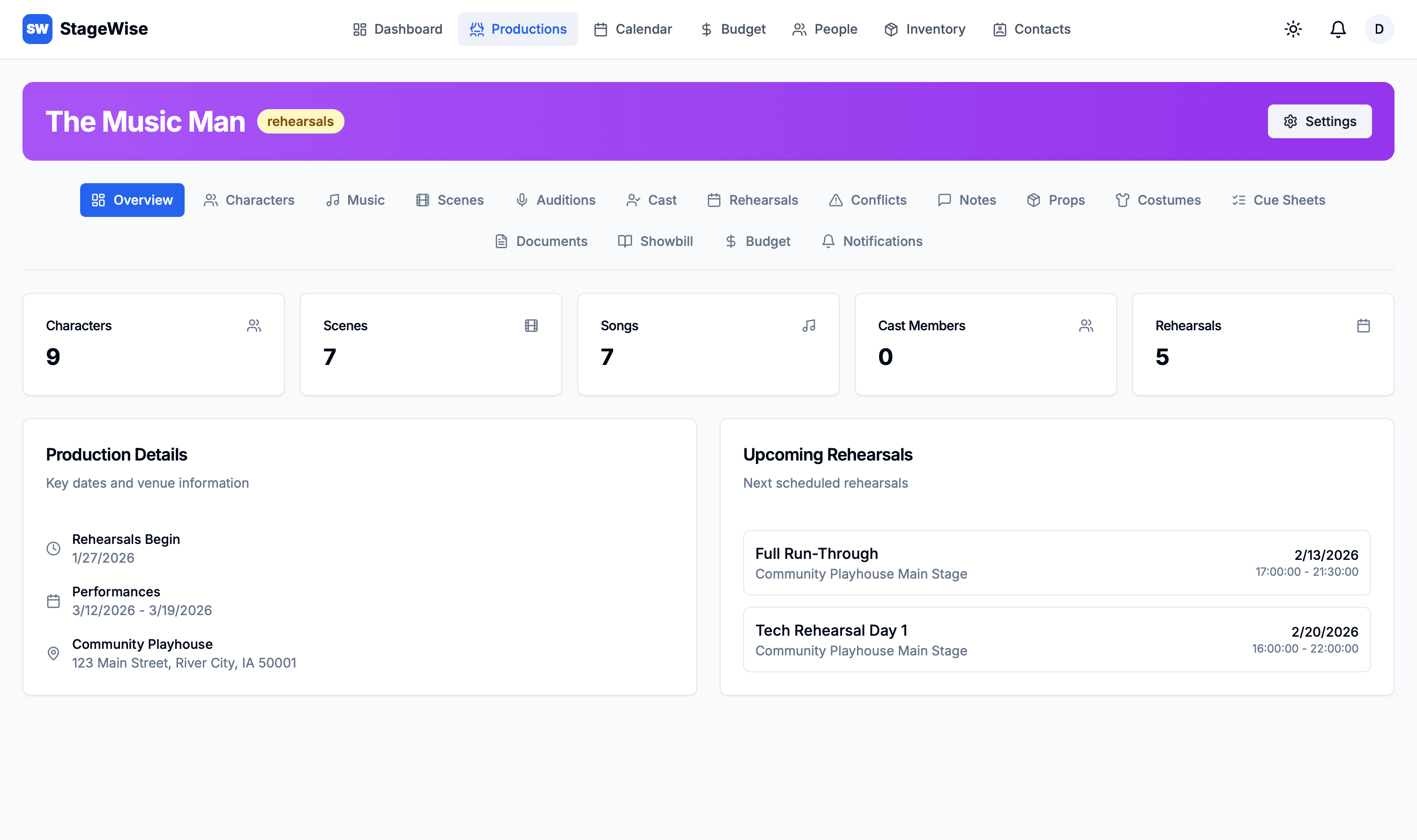1417x840 pixels.
Task: Click the Rehearsals card calendar icon
Action: (1363, 326)
